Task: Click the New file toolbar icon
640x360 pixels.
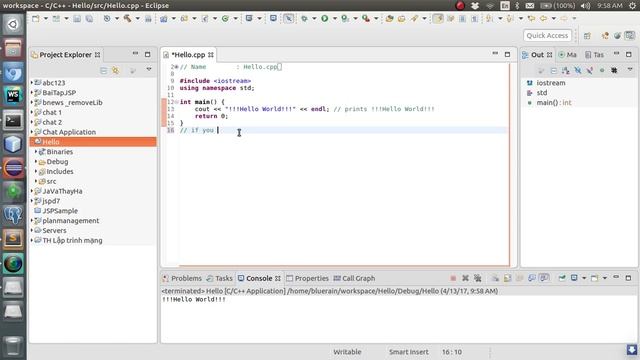Action: [x=36, y=18]
